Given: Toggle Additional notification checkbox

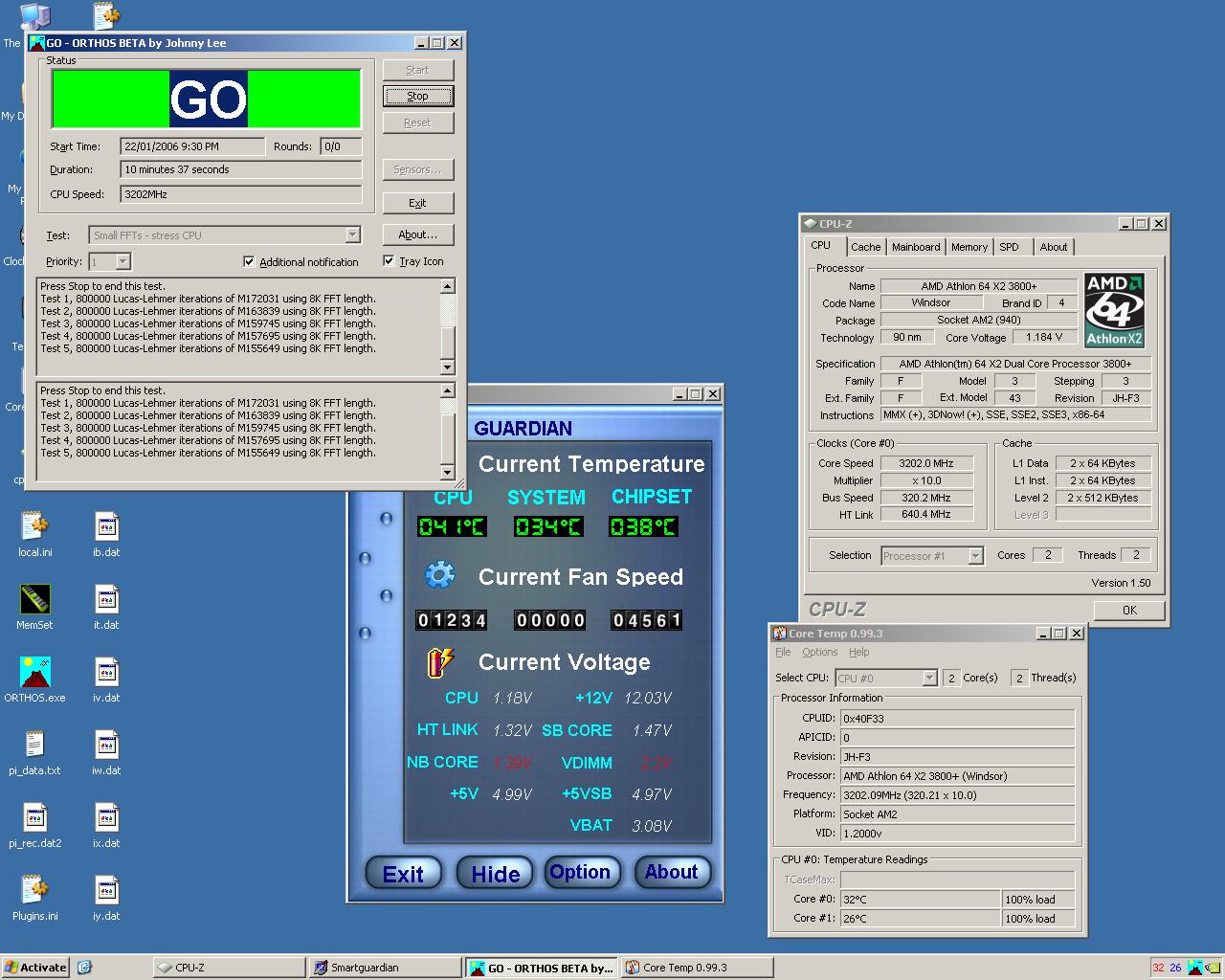Looking at the screenshot, I should pos(249,261).
